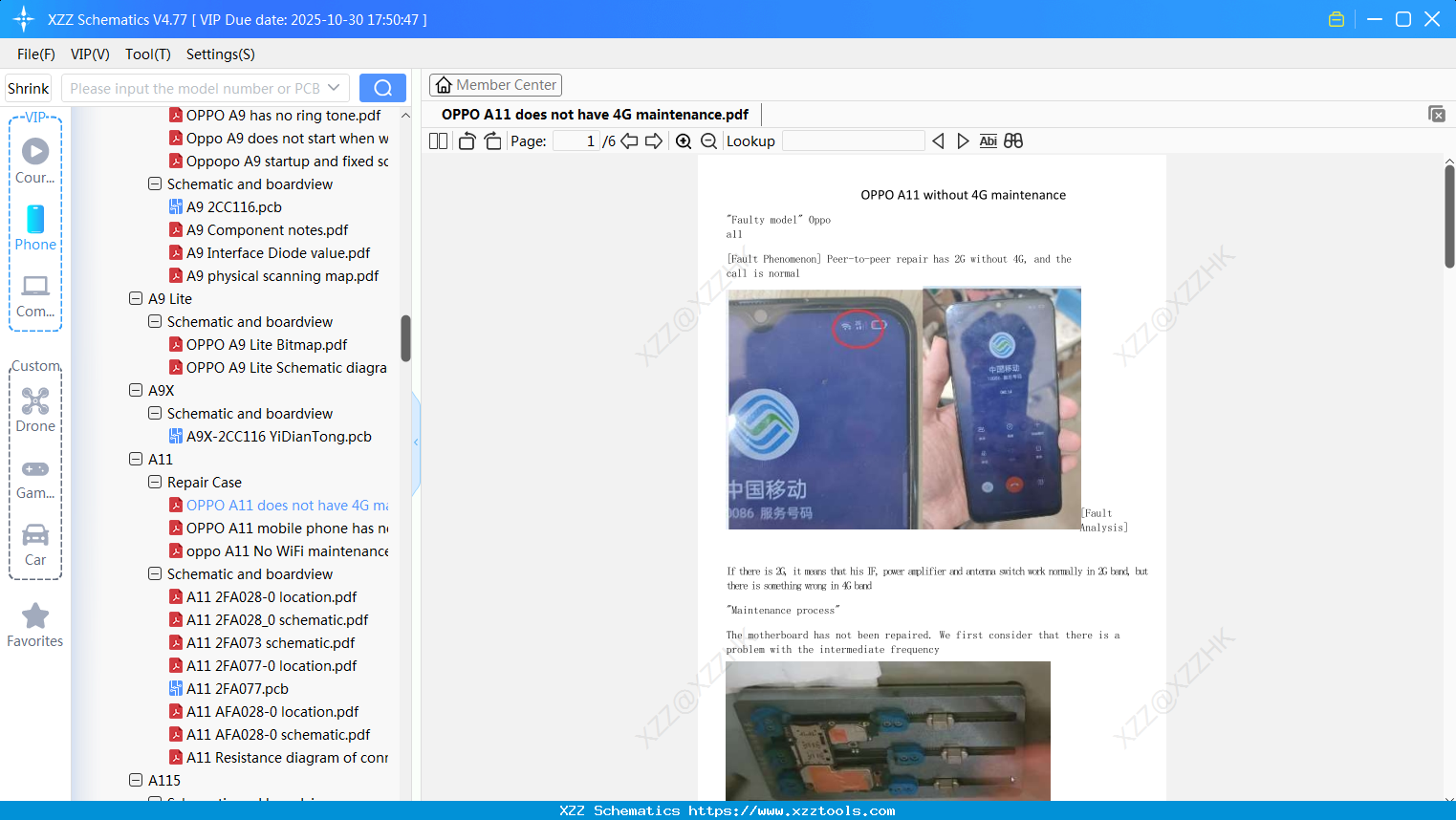The image size is (1456, 820).
Task: Click the blue search button
Action: [382, 88]
